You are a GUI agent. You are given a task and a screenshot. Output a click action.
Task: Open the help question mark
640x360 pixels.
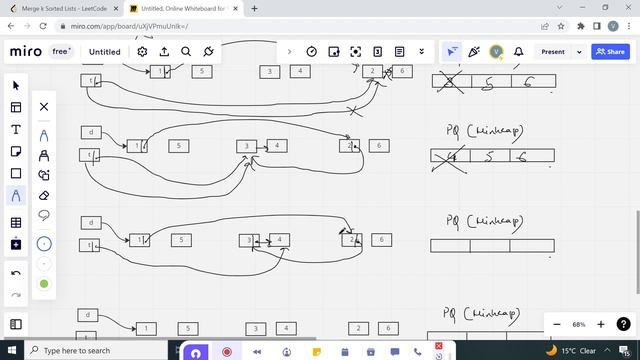click(x=623, y=324)
